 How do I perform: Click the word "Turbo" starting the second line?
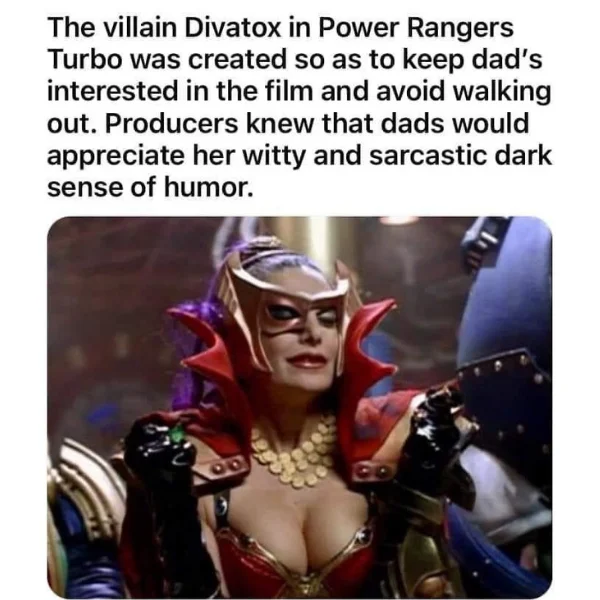point(85,60)
